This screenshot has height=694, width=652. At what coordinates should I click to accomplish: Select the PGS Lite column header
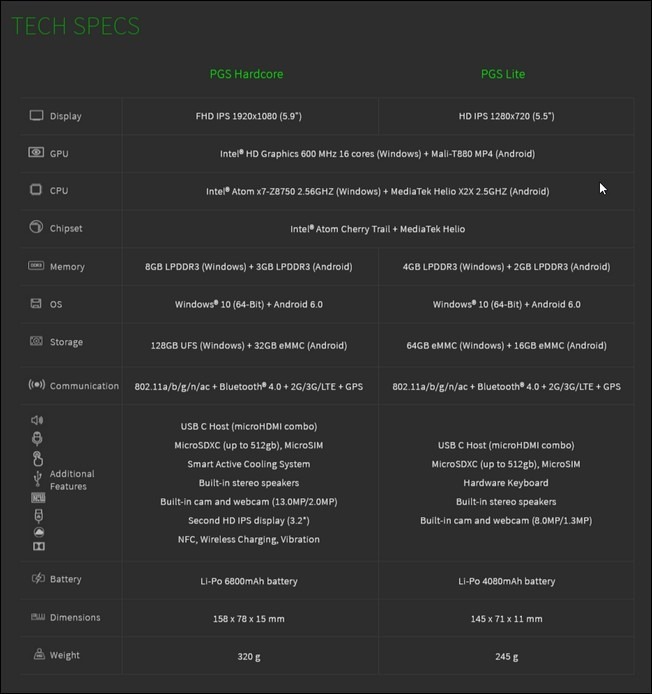tap(503, 74)
